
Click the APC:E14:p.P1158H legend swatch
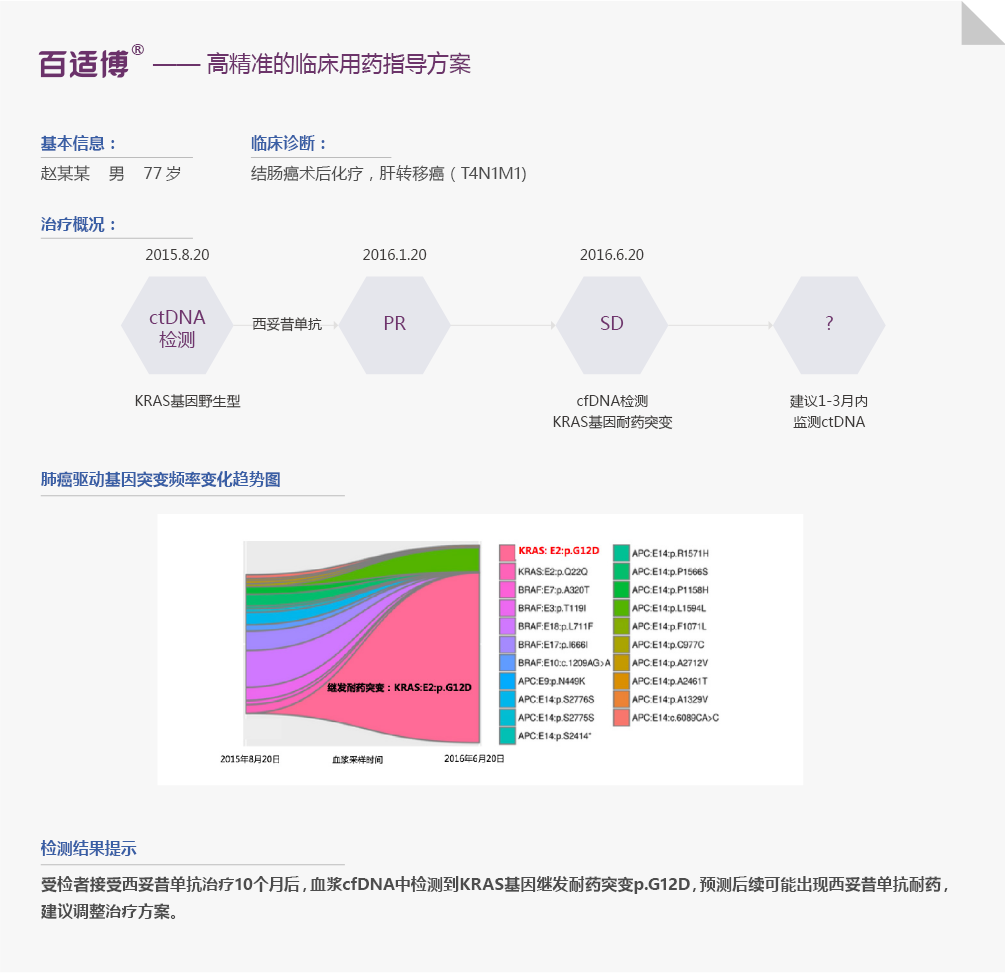[x=621, y=589]
